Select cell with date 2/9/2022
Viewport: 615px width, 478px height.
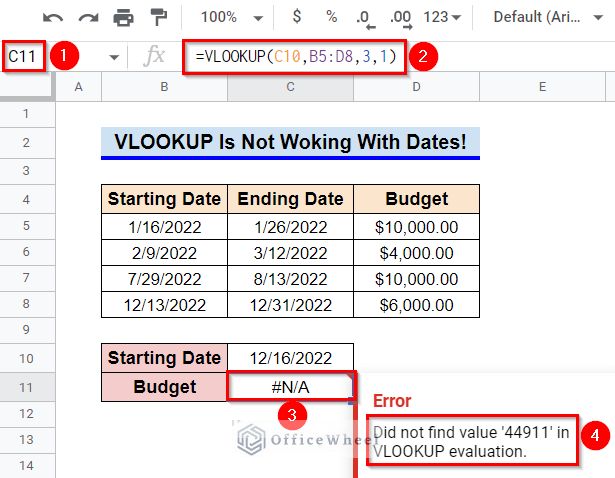click(x=164, y=253)
